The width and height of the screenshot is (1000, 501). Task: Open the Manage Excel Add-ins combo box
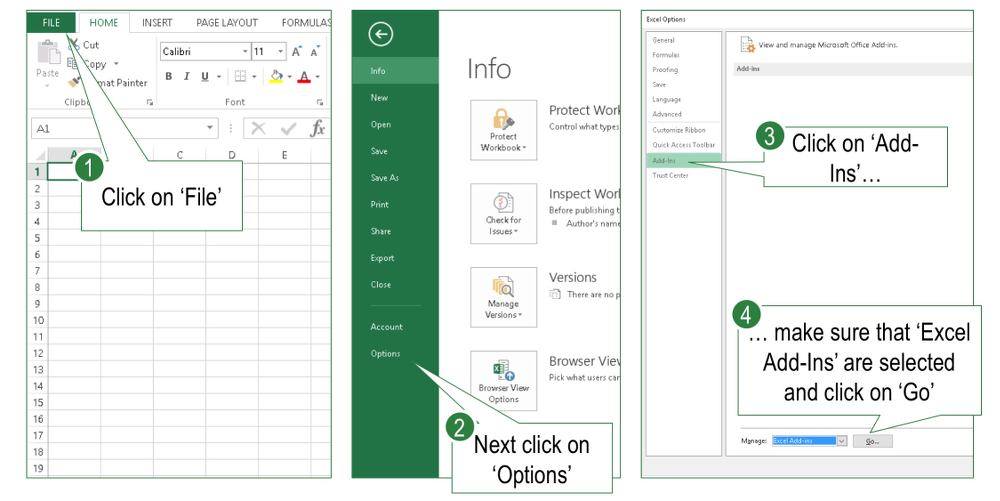pyautogui.click(x=809, y=441)
